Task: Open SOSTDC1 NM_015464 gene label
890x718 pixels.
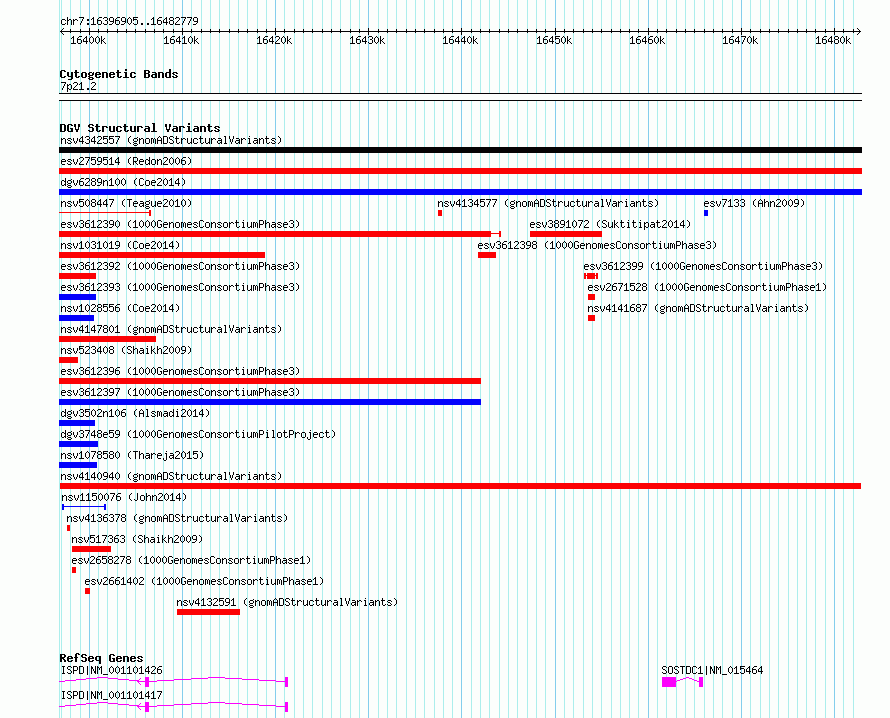Action: click(x=712, y=670)
